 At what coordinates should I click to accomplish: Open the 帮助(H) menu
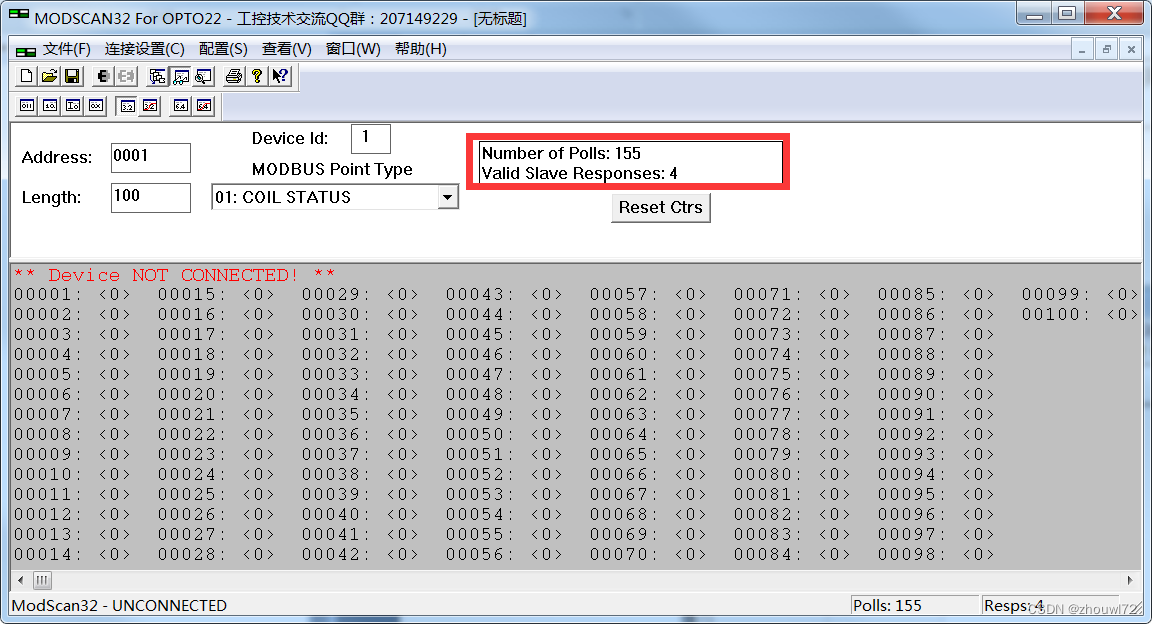click(x=421, y=49)
